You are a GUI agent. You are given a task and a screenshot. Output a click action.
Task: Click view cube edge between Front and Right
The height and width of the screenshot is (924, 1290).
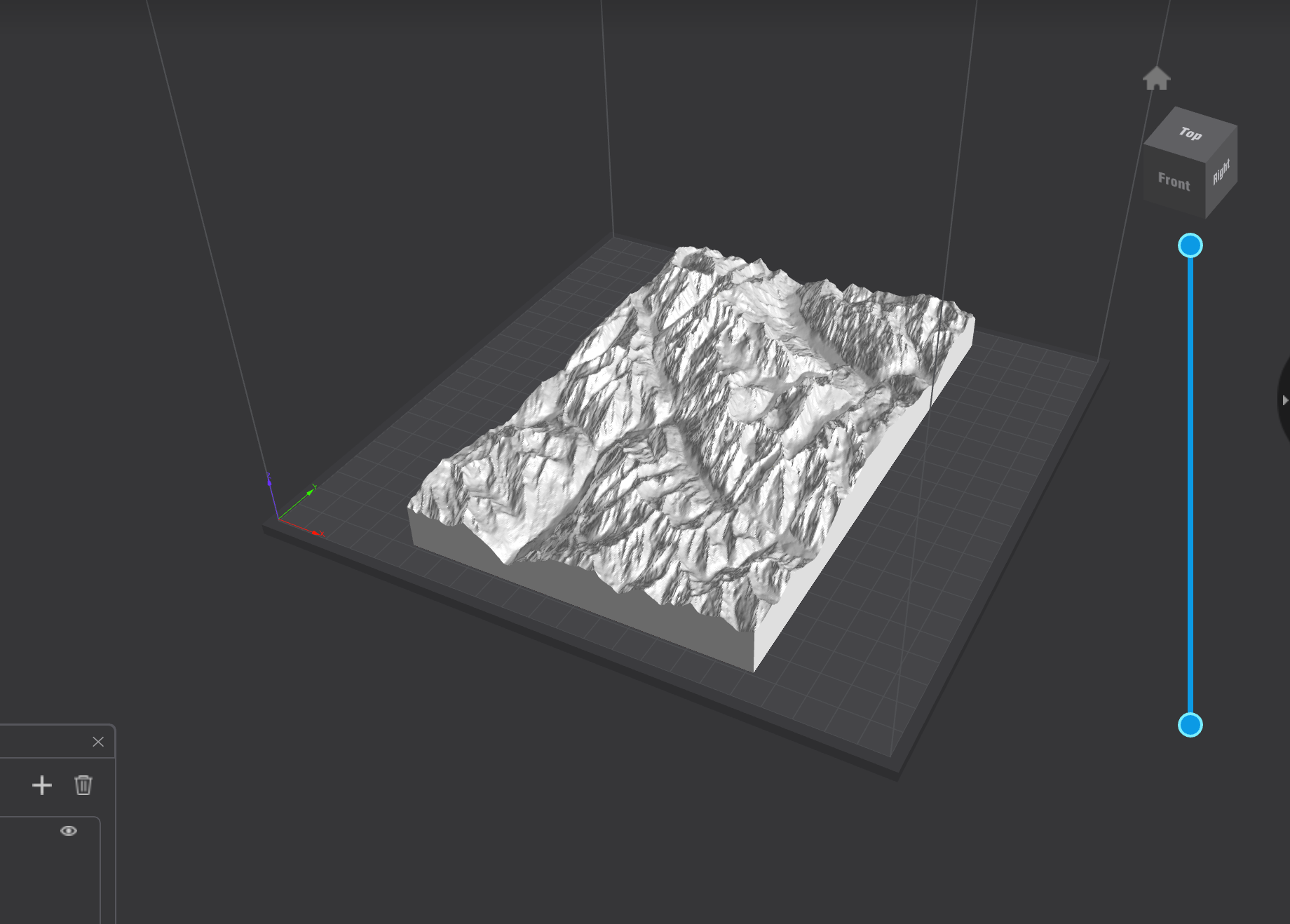[x=1206, y=189]
